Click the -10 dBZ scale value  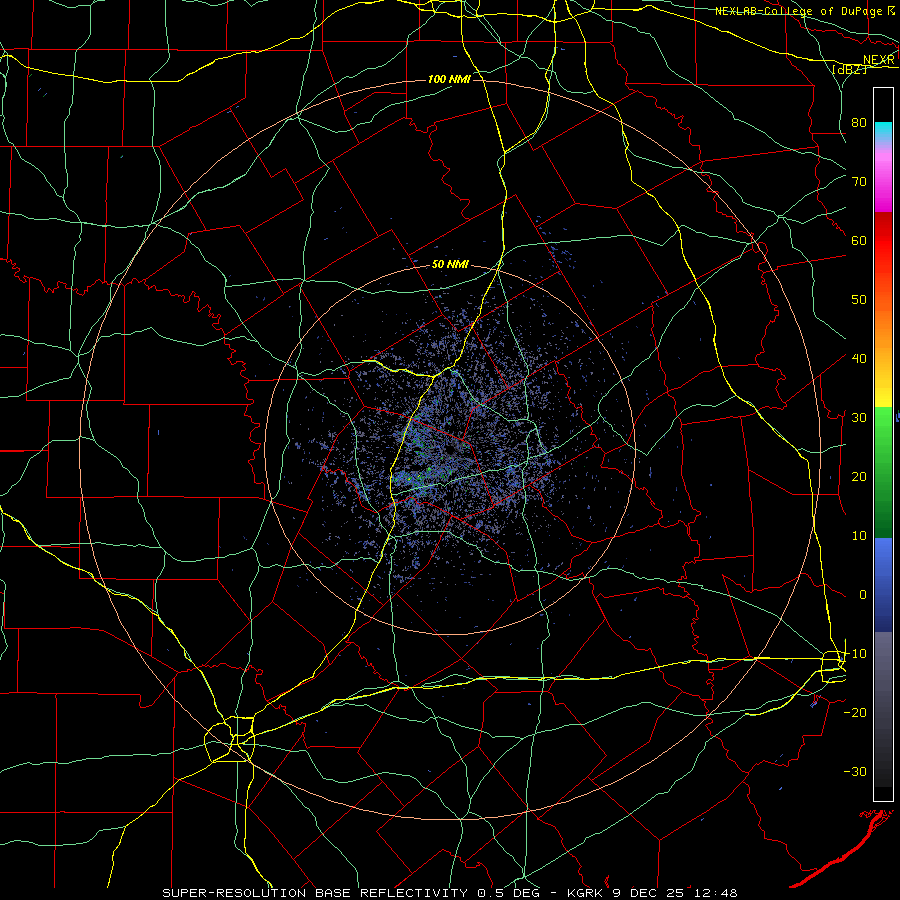pyautogui.click(x=855, y=654)
